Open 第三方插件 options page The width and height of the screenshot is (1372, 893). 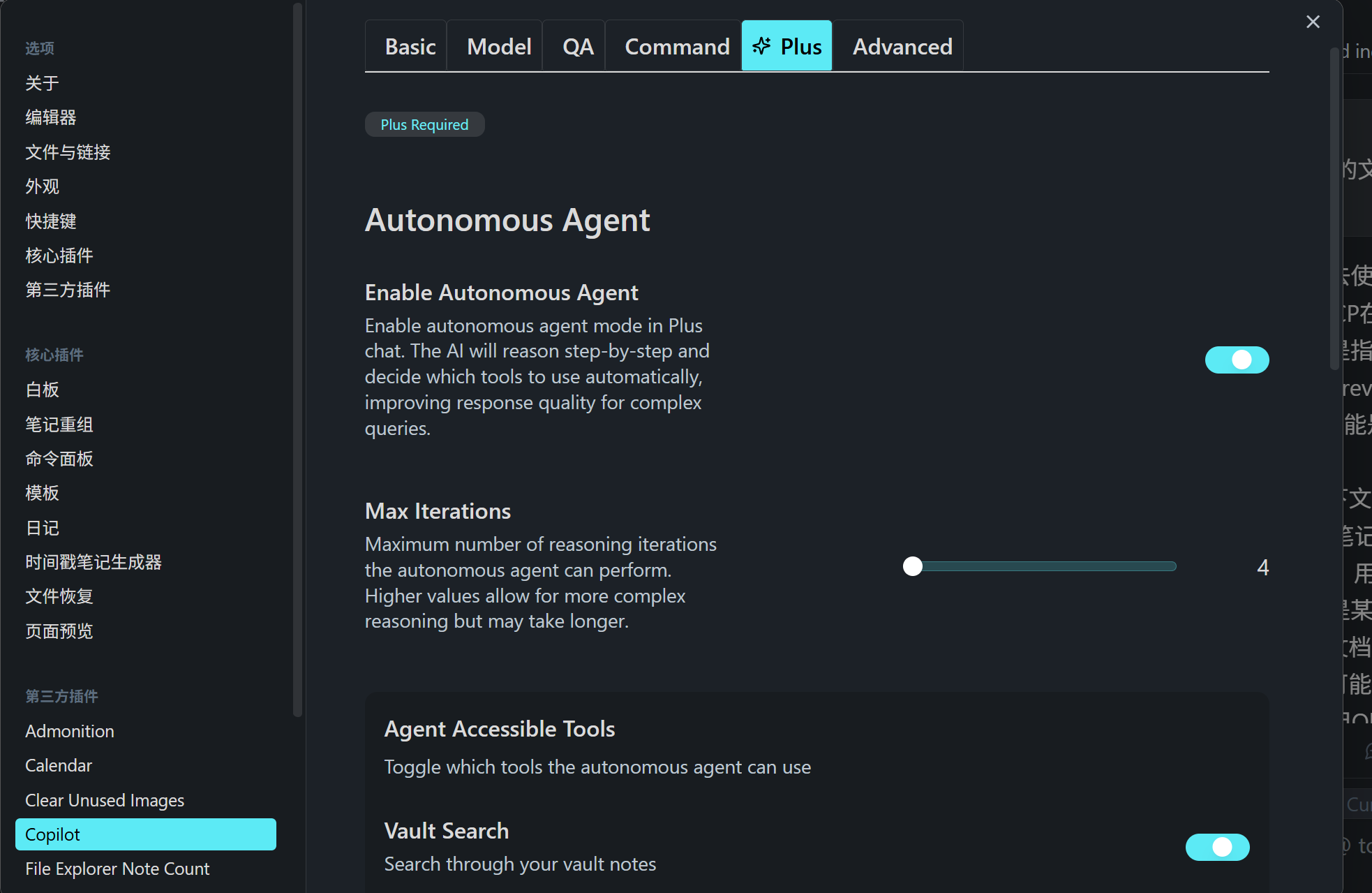(x=68, y=290)
